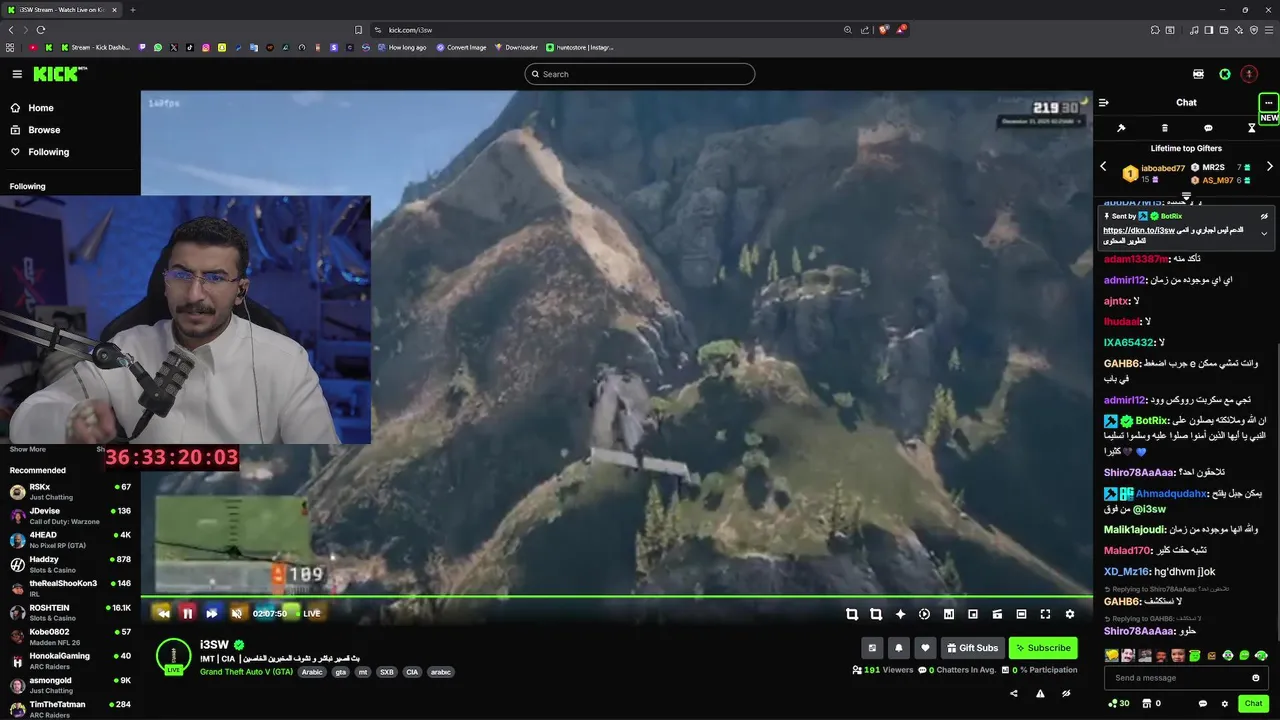
Task: Open player settings gear
Action: click(x=1069, y=614)
